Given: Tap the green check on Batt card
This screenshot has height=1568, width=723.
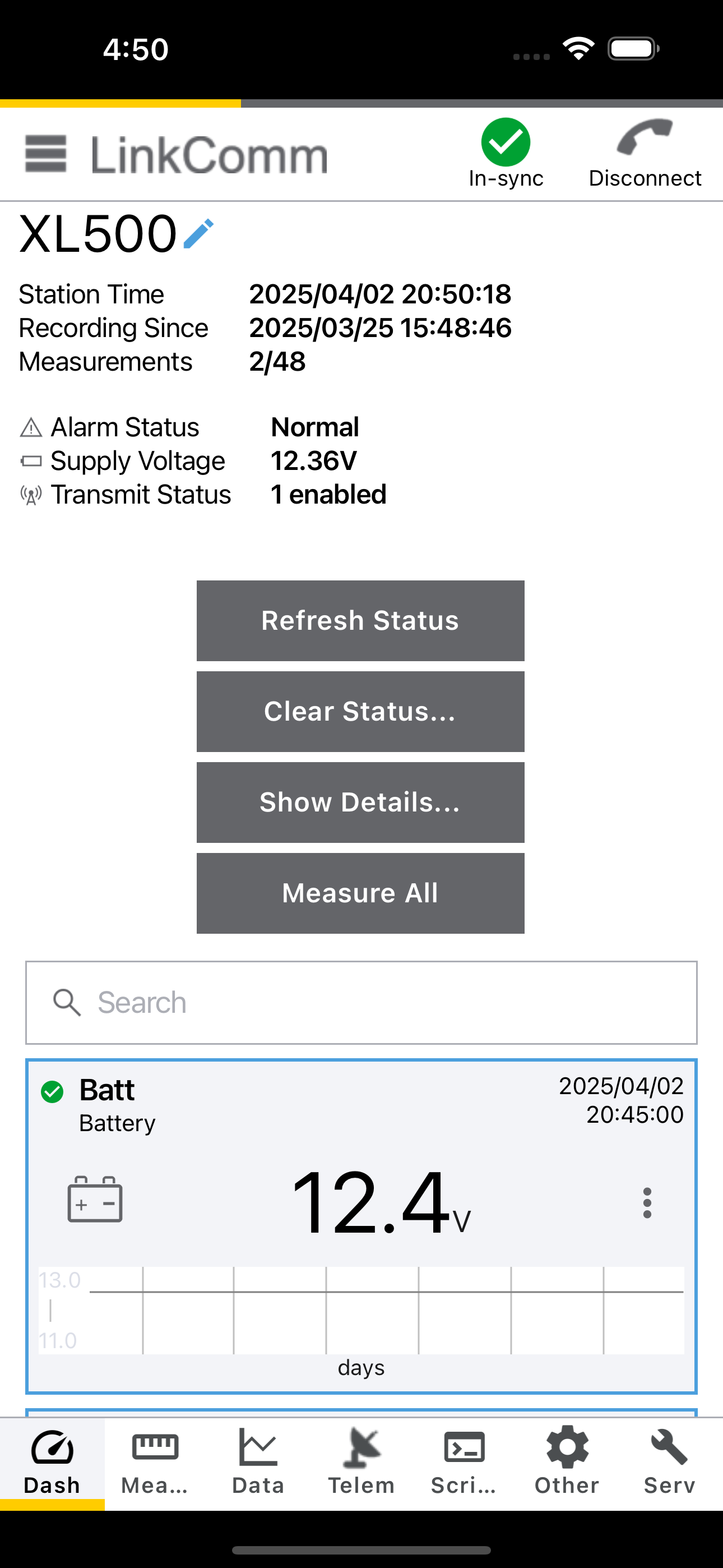Looking at the screenshot, I should 52,1092.
